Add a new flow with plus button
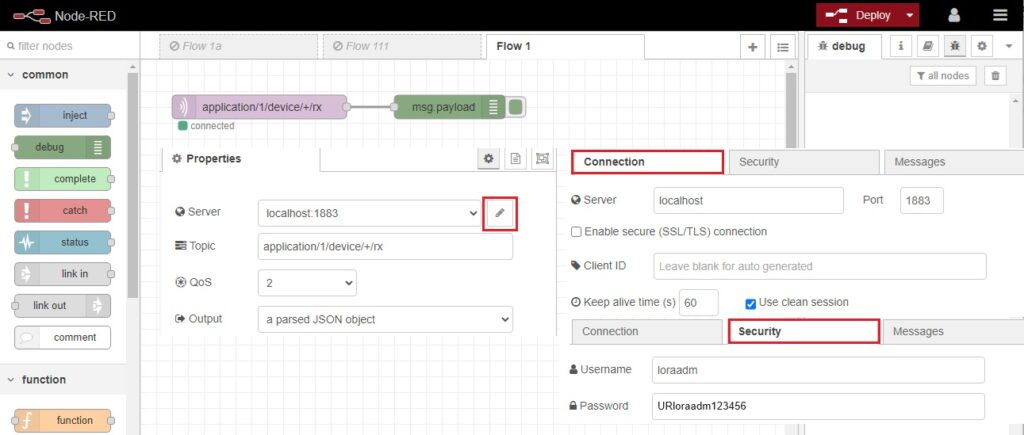The image size is (1024, 435). click(752, 47)
